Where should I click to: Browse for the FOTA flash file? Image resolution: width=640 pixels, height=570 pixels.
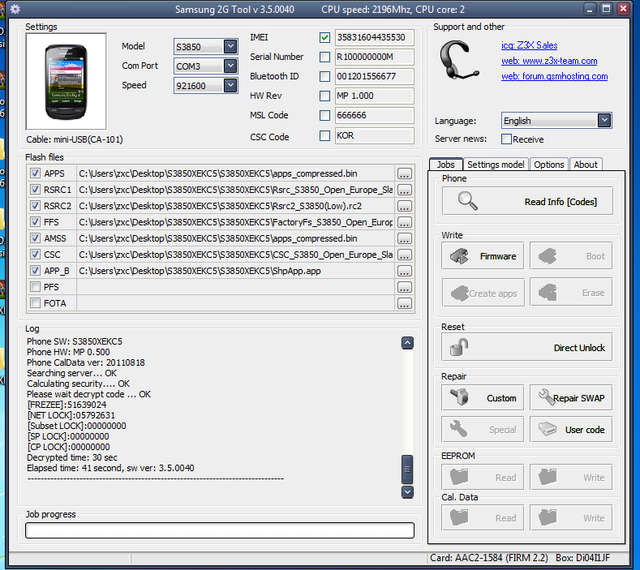click(x=404, y=303)
